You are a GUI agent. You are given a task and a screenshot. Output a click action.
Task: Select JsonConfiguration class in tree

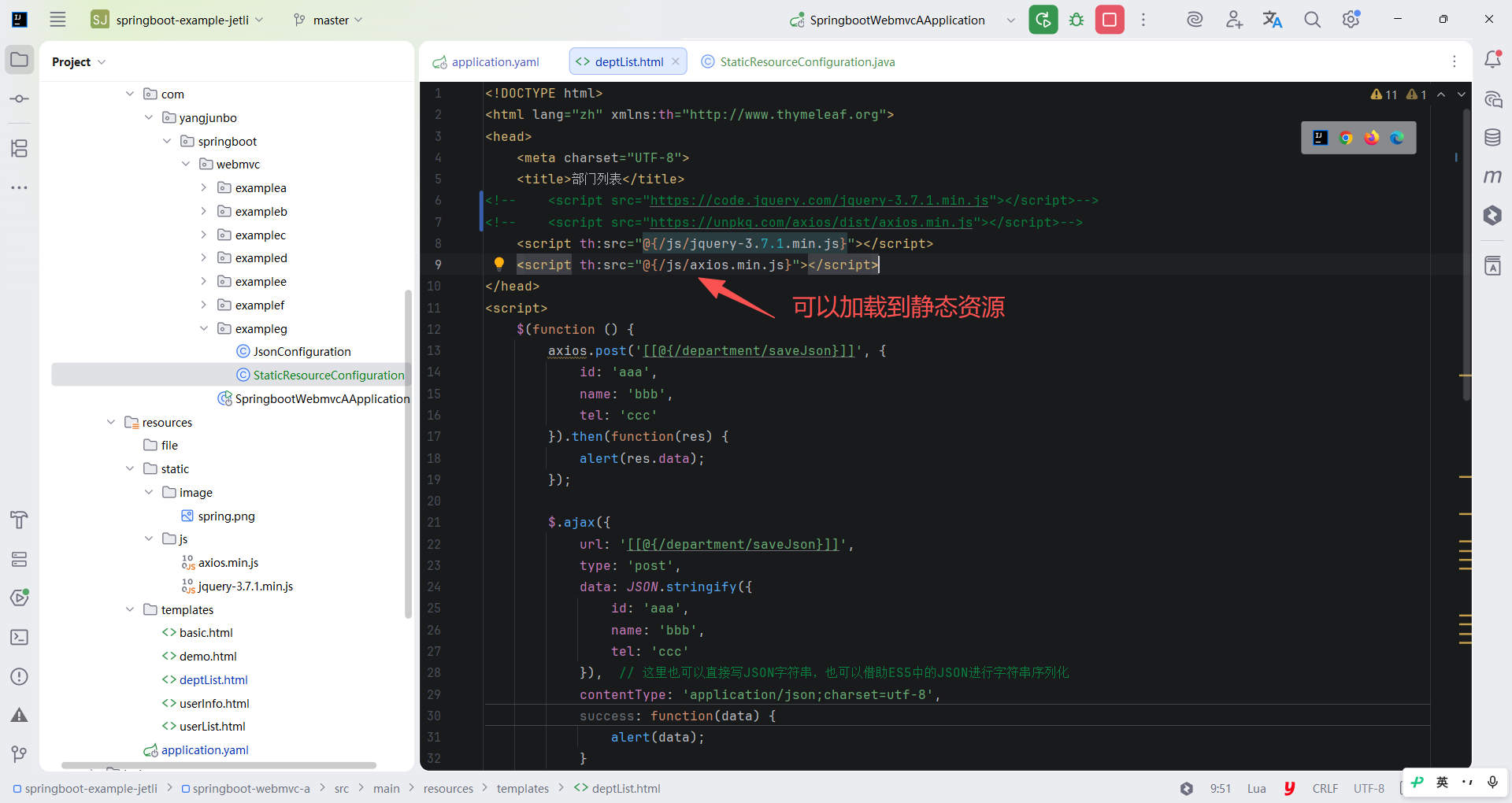(x=294, y=351)
